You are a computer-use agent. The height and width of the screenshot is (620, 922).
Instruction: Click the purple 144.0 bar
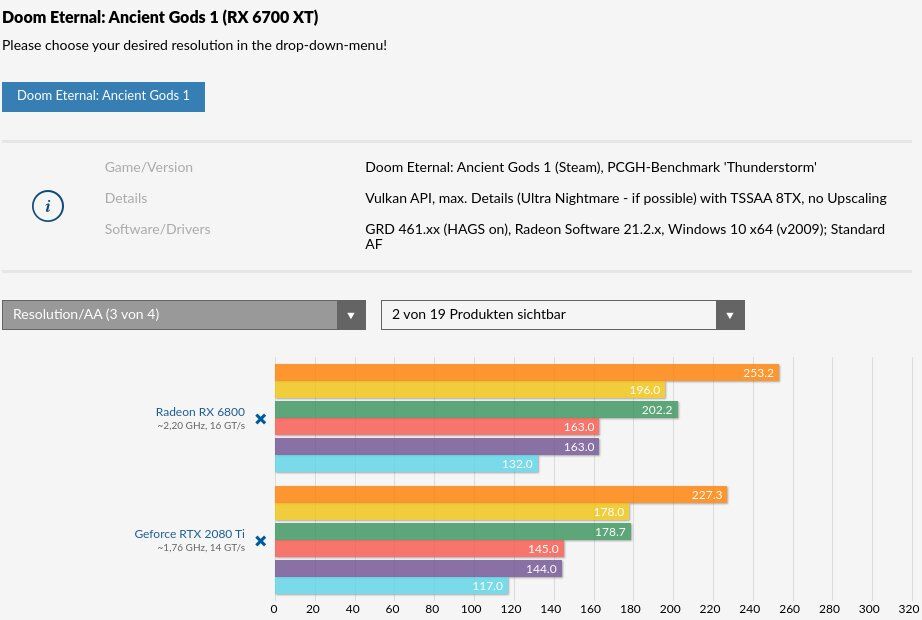[419, 569]
